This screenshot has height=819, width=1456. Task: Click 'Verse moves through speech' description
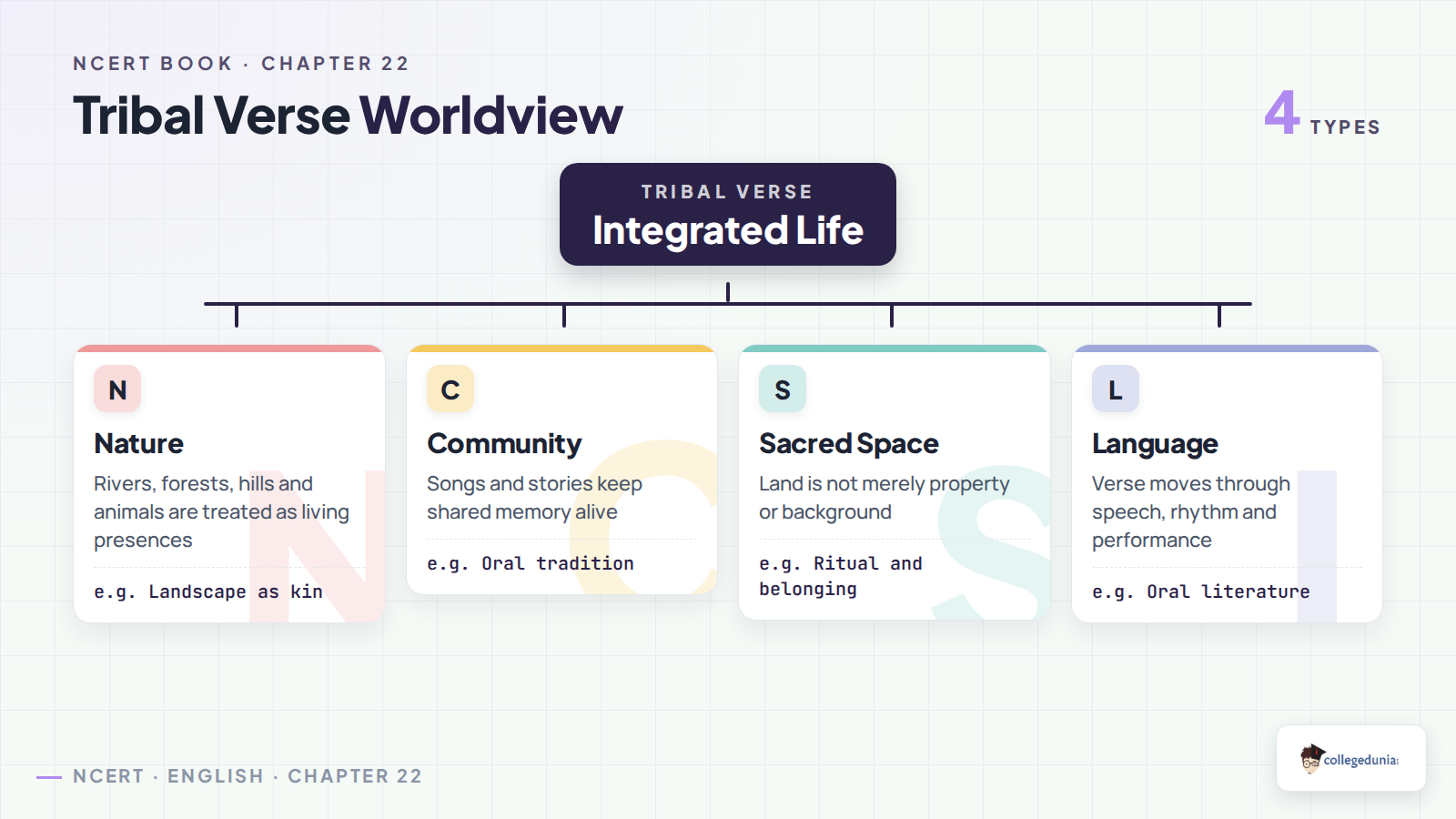(x=1191, y=511)
